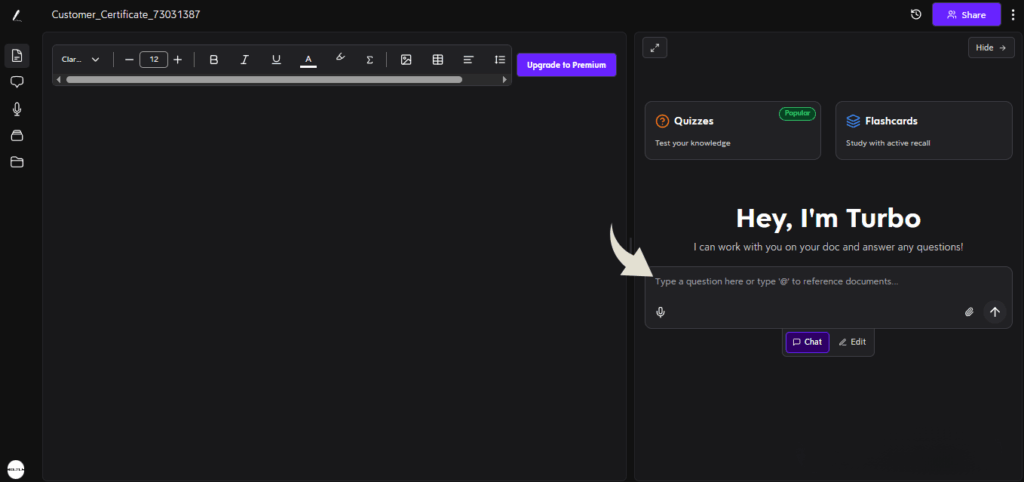Open the font family dropdown
The image size is (1024, 482).
click(x=81, y=60)
